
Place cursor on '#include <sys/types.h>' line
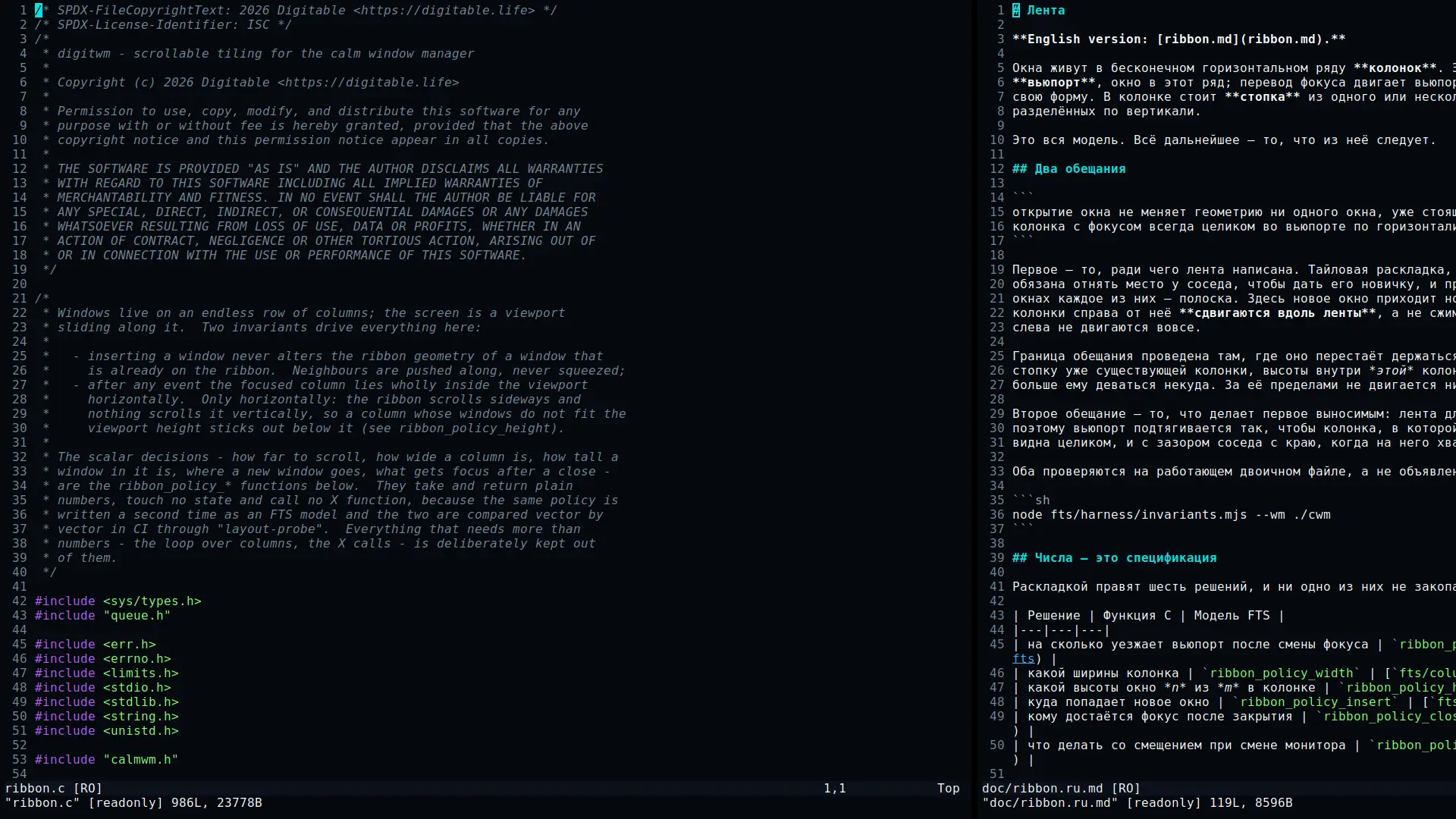point(118,601)
